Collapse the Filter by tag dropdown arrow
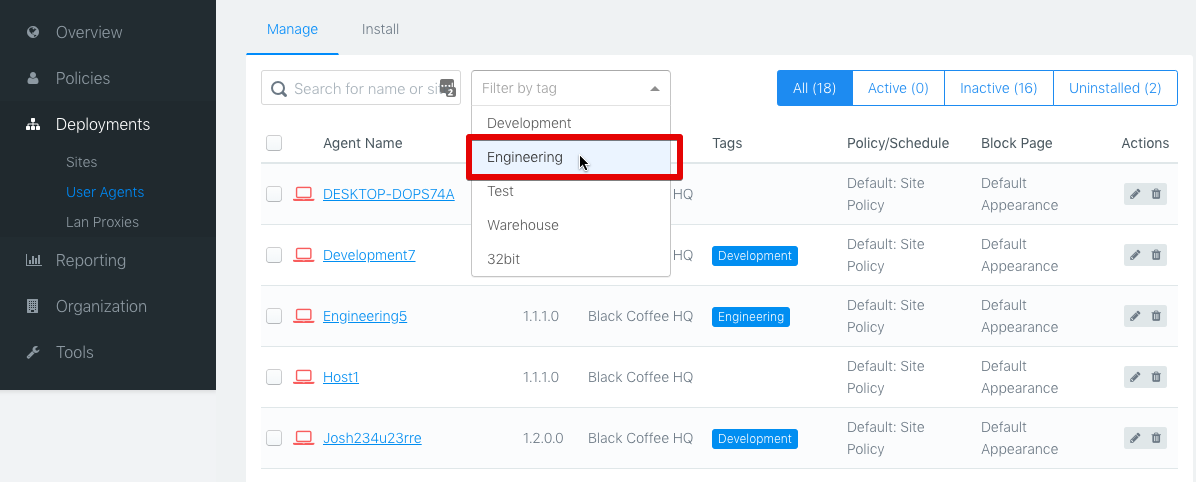Viewport: 1196px width, 482px height. [655, 89]
